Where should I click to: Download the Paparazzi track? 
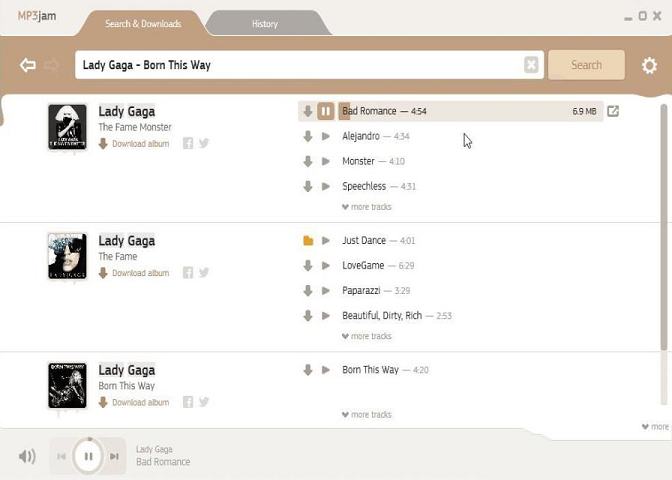(x=308, y=291)
